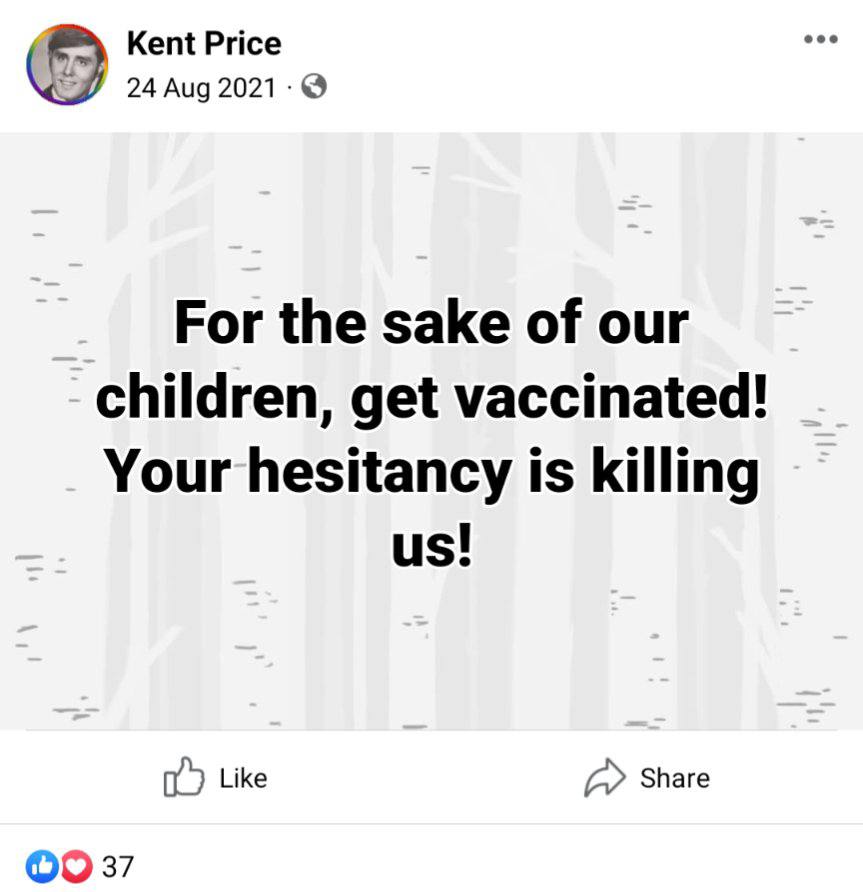Open the Kent Price profile name link

[x=204, y=43]
